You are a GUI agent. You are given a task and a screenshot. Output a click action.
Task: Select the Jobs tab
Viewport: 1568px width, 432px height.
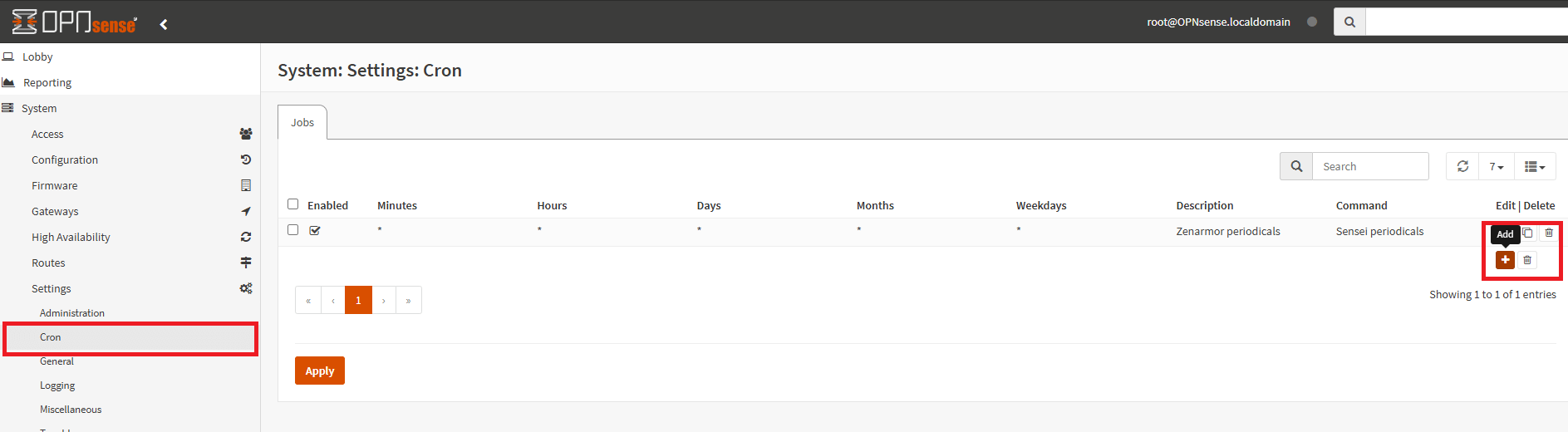302,122
